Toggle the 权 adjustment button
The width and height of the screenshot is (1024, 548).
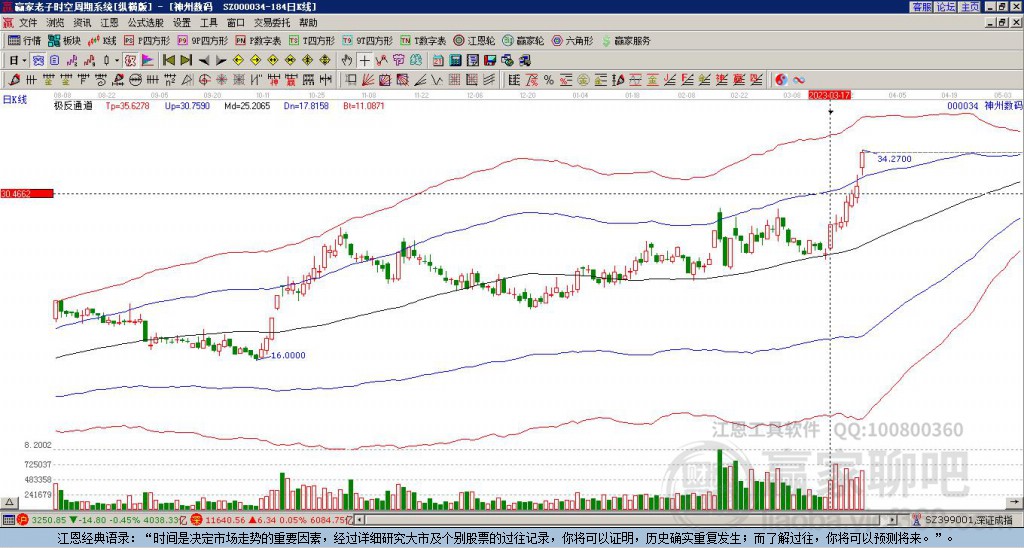pyautogui.click(x=130, y=61)
